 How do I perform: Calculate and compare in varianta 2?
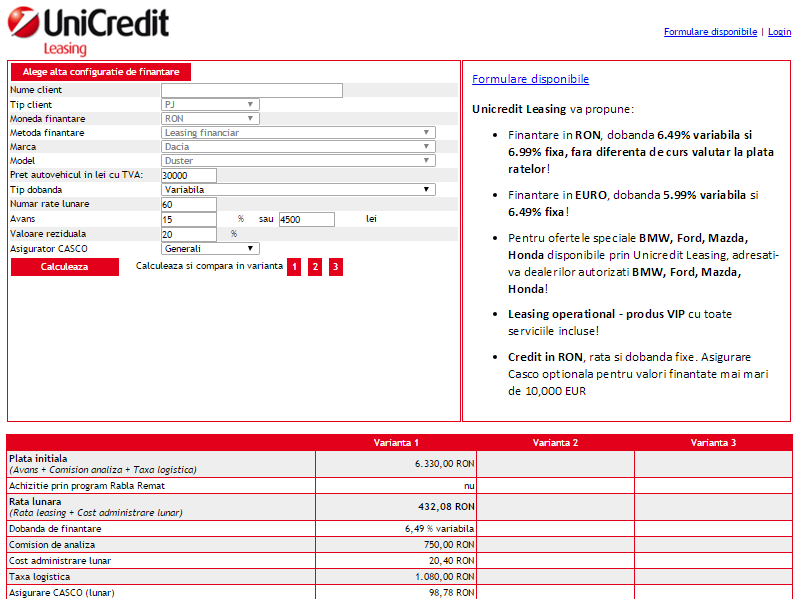point(315,267)
